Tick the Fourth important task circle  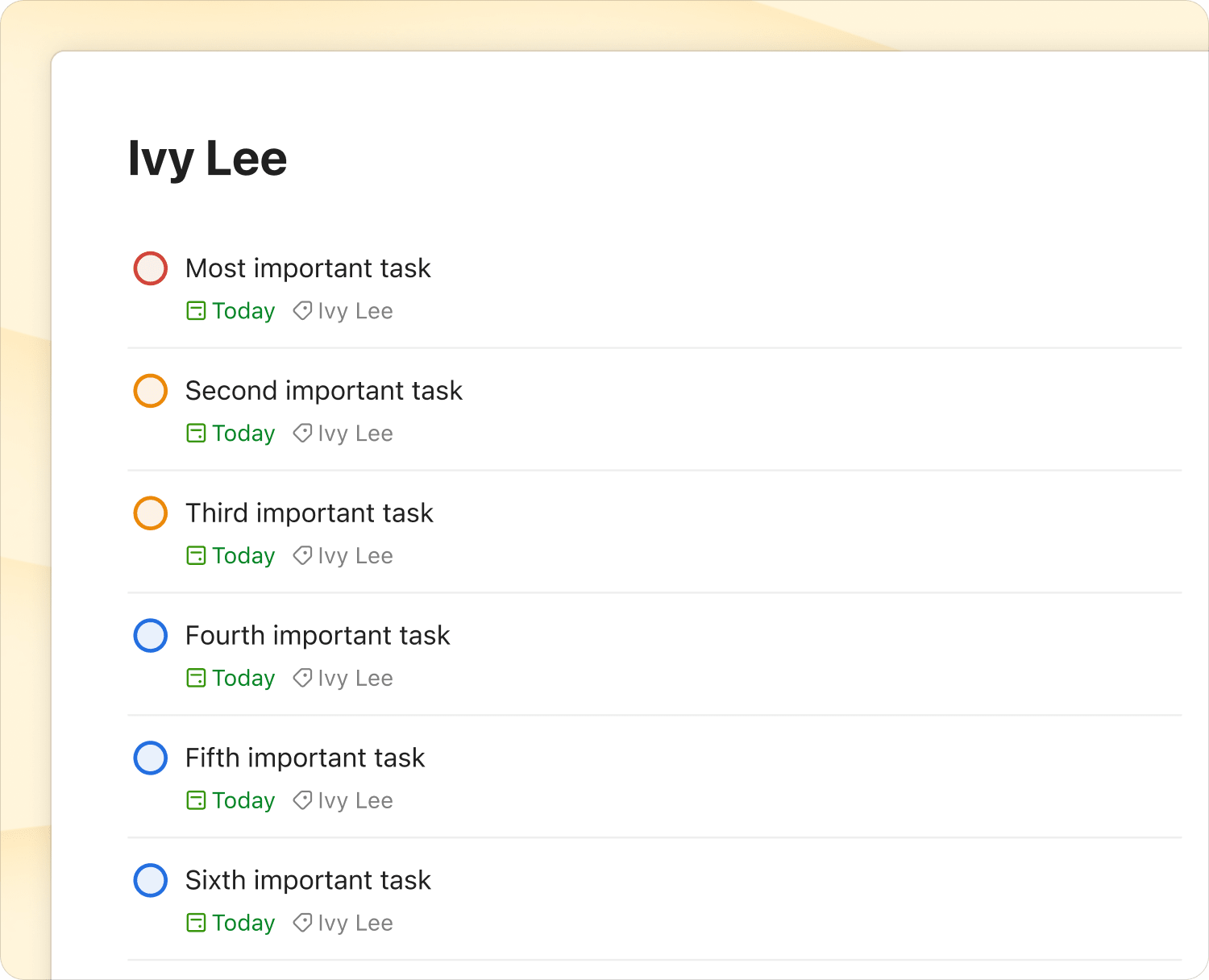click(150, 636)
